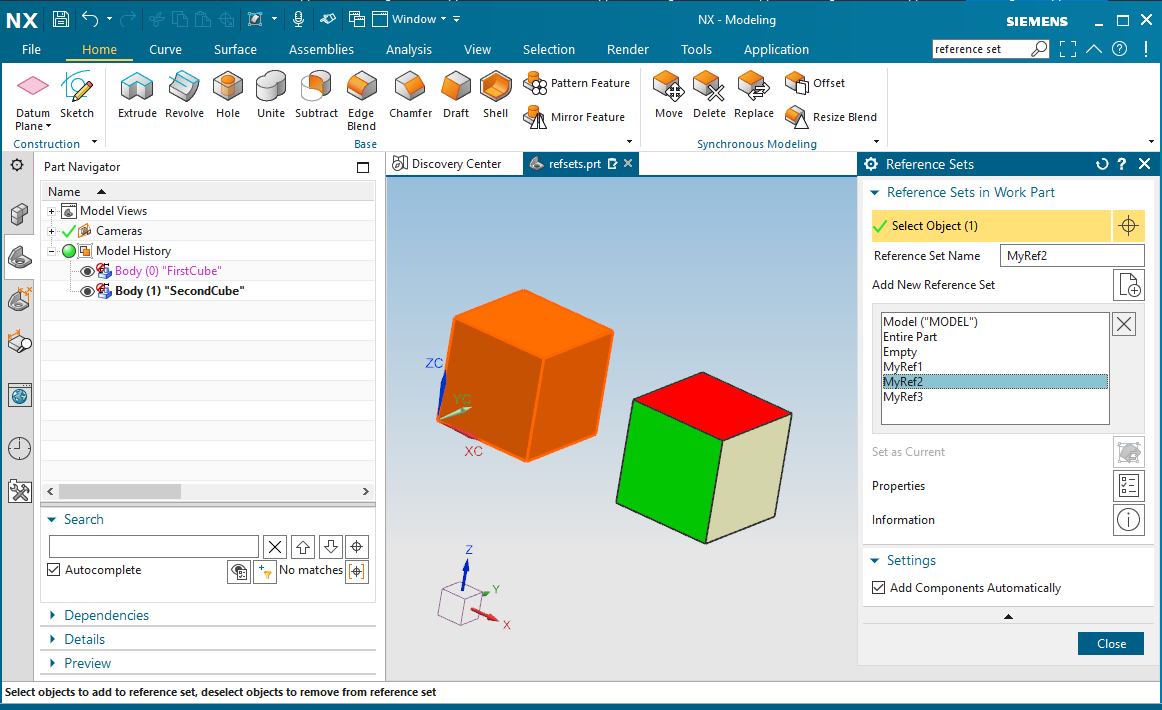Screen dimensions: 1162x710
Task: Expand the Model Views node
Action: click(52, 211)
